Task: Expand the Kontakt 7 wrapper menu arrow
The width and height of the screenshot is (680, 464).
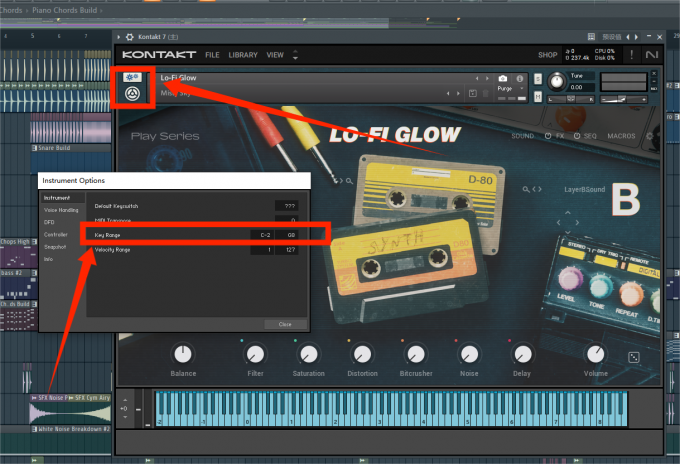Action: [x=118, y=37]
